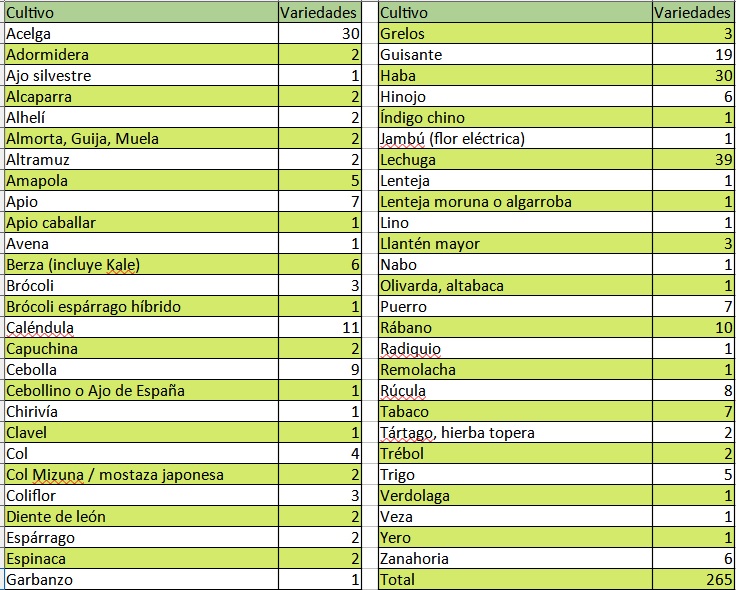Click the Zanahoria cell
This screenshot has height=590, width=736.
pyautogui.click(x=515, y=559)
